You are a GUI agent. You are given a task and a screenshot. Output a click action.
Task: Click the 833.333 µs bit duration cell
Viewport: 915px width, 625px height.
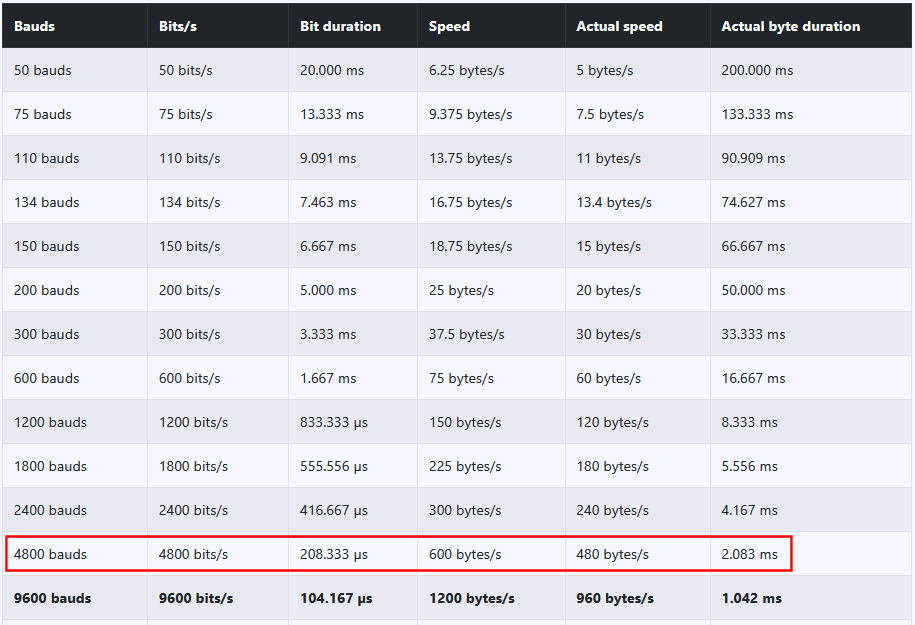(334, 422)
